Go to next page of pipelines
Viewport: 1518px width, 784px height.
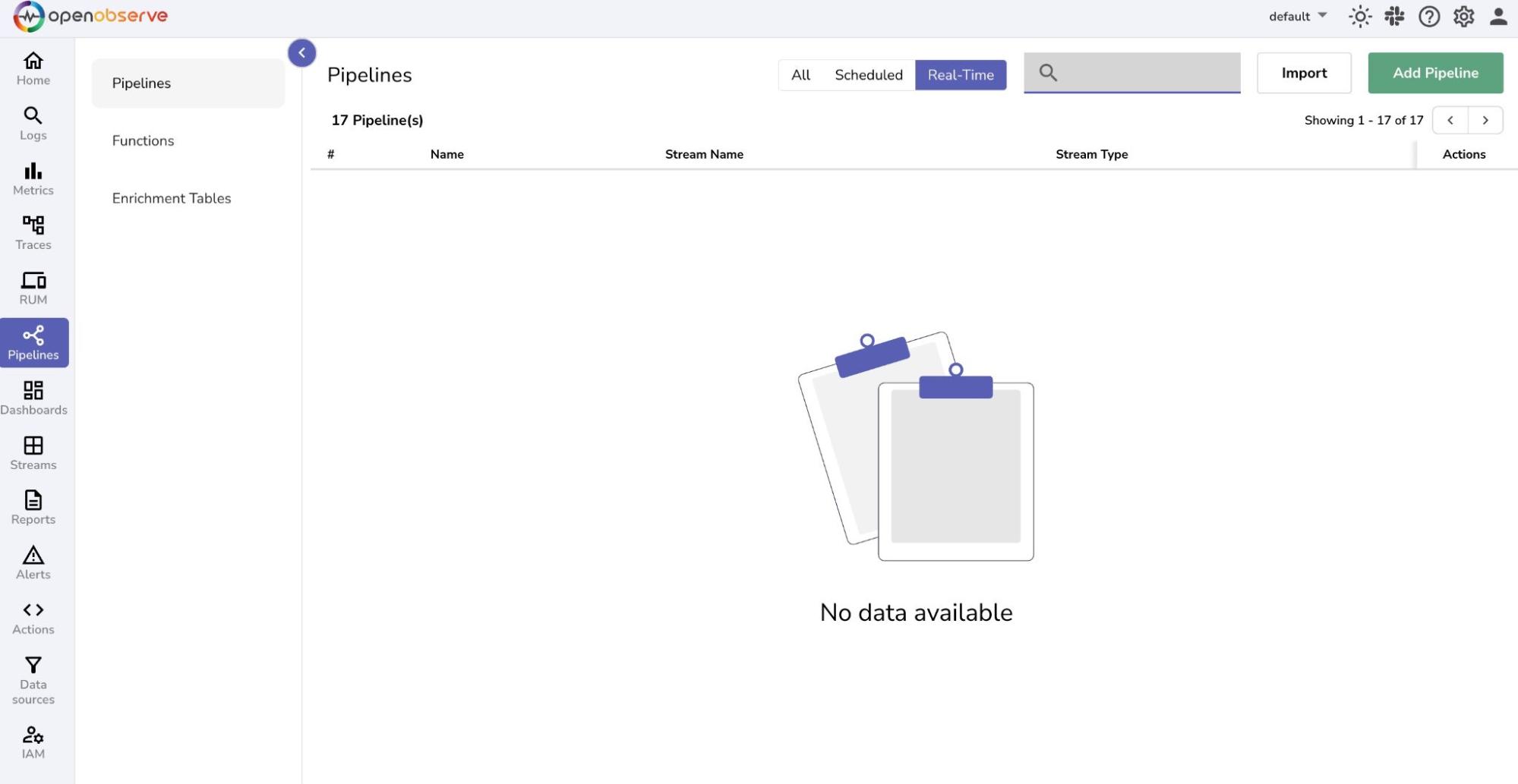pos(1485,120)
